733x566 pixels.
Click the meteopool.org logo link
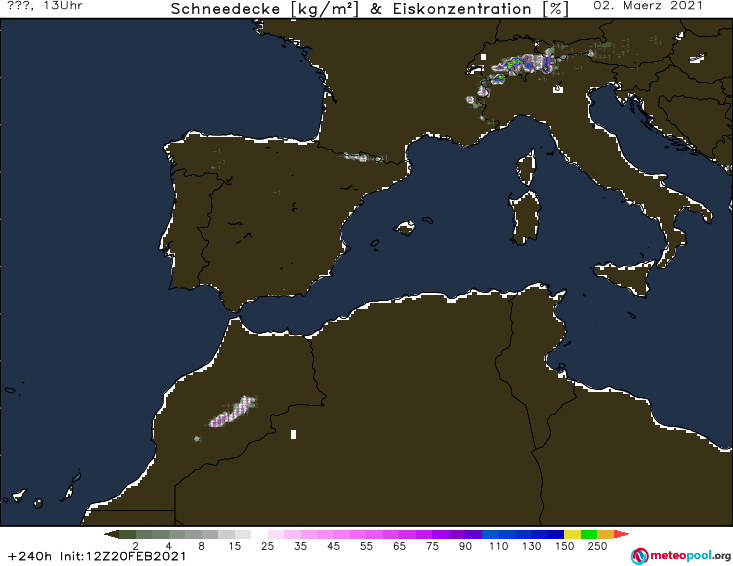681,556
